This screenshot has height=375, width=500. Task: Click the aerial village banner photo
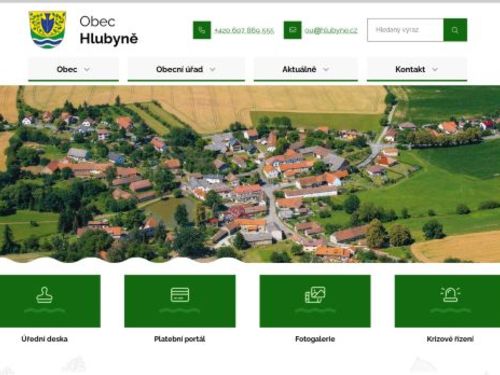pyautogui.click(x=250, y=174)
